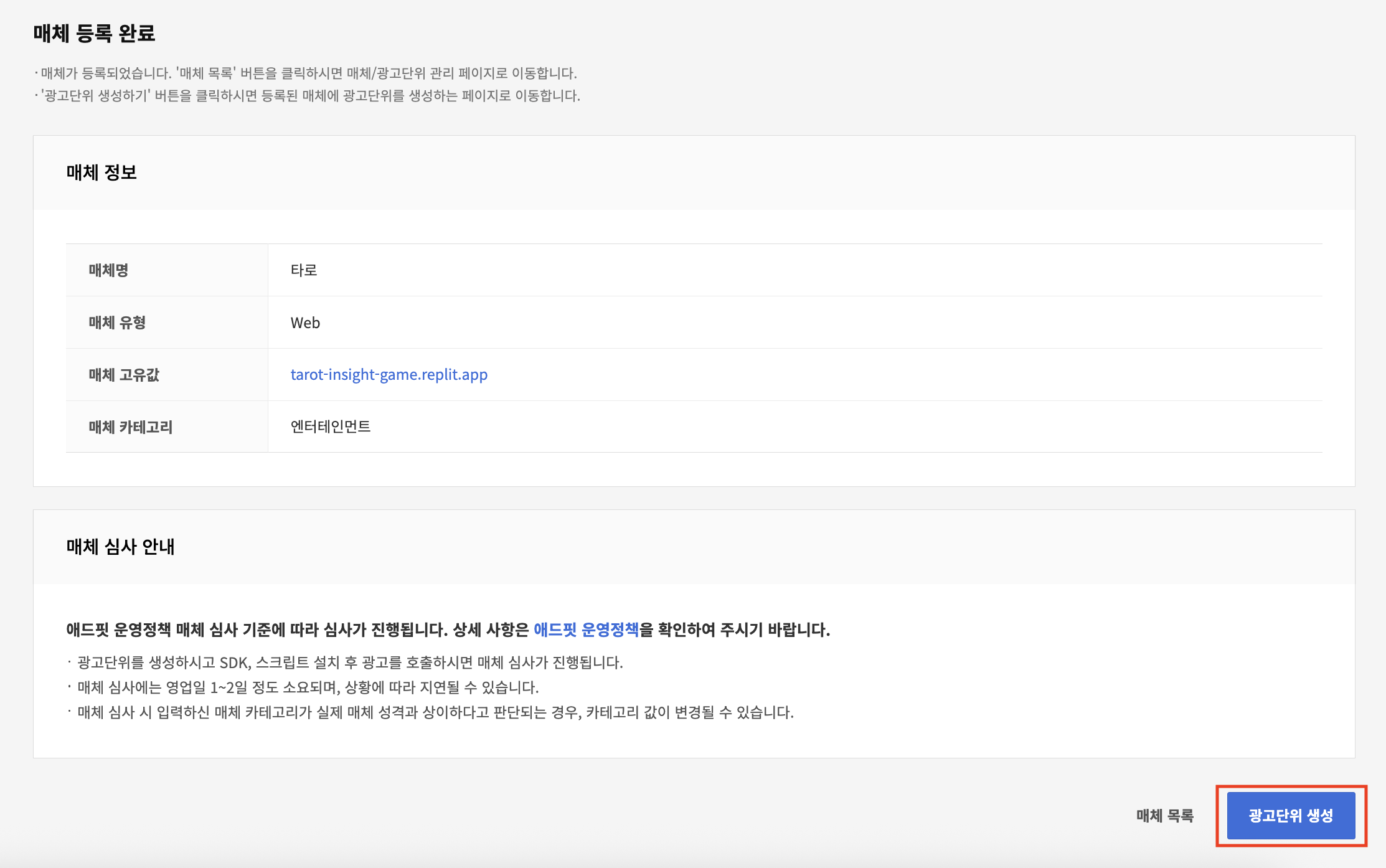The height and width of the screenshot is (868, 1386).
Task: Click the 매체 등록 완료 page title
Action: (x=94, y=33)
